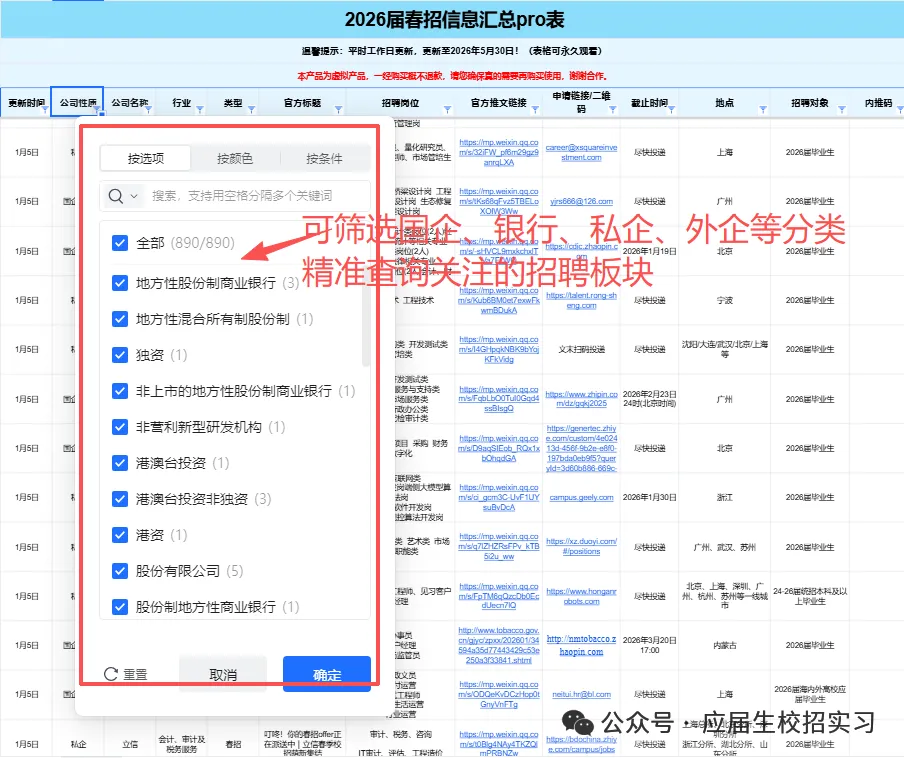Select the 浙江 location cell

(725, 497)
